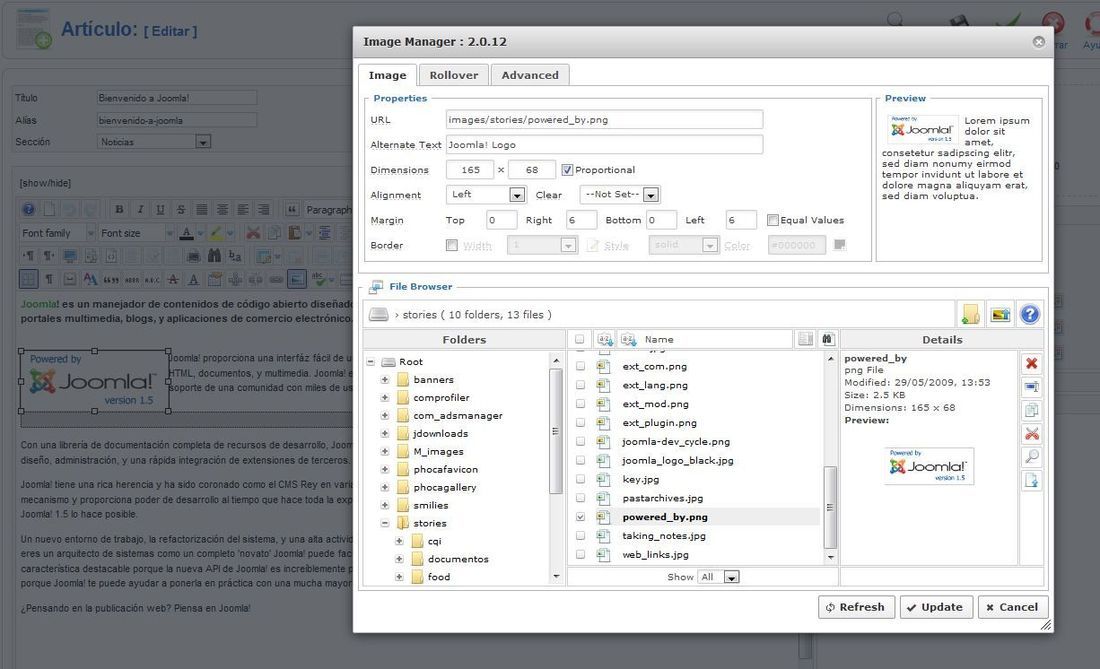The image size is (1100, 669).
Task: Open file search with the binoculars icon in File Browser
Action: [x=828, y=339]
